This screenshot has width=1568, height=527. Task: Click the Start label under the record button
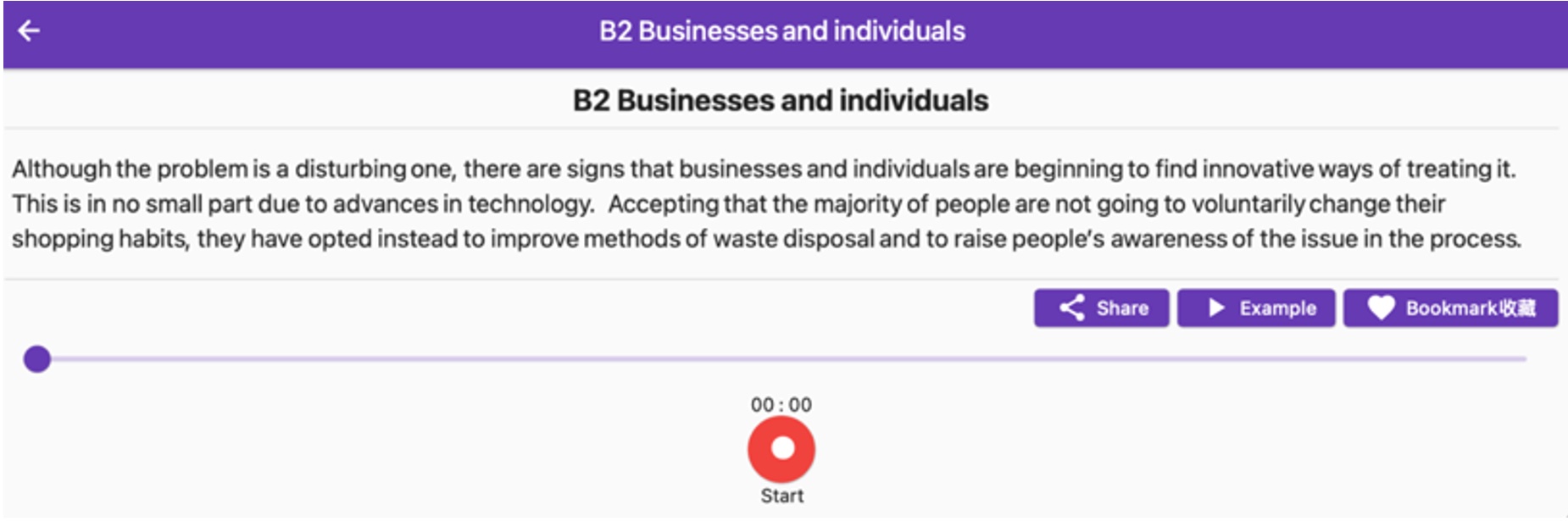coord(781,496)
